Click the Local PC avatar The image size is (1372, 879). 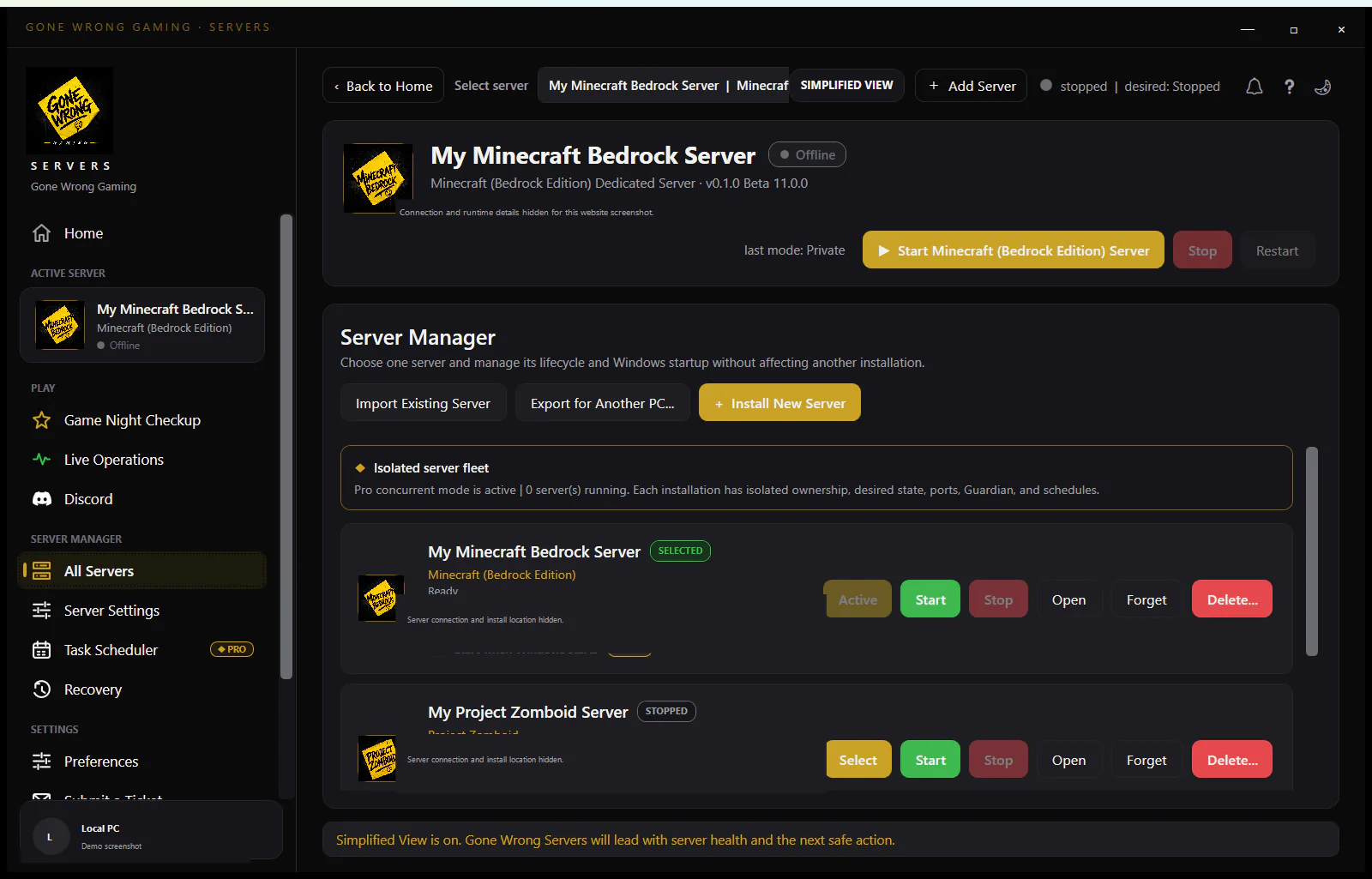point(50,837)
